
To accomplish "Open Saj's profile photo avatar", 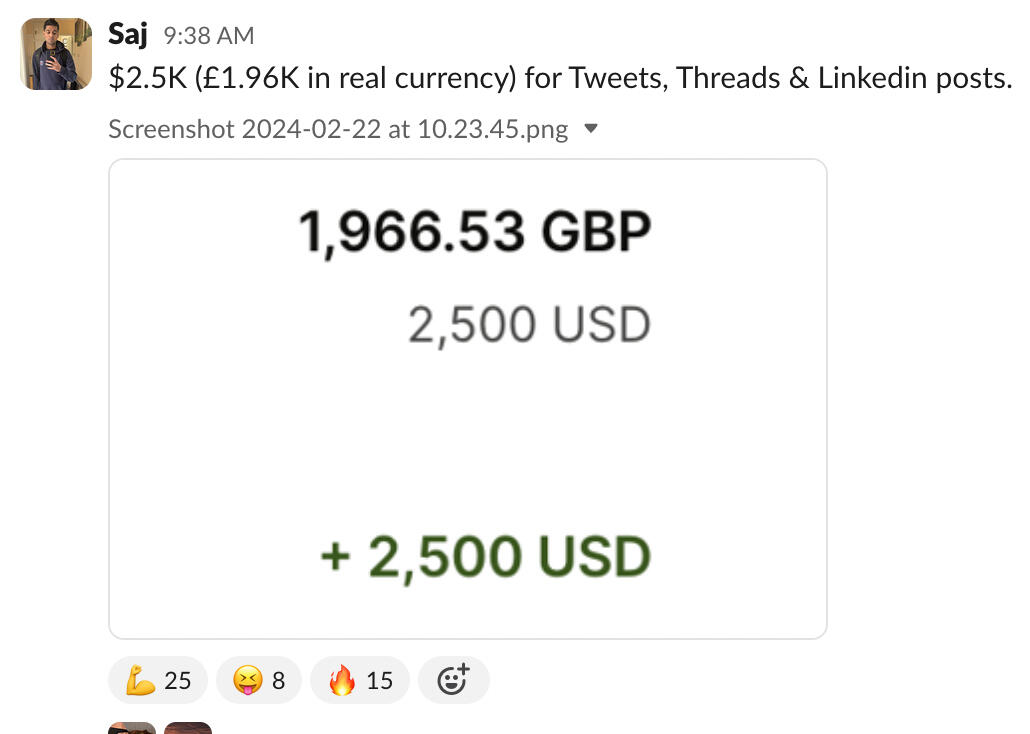I will 56,54.
